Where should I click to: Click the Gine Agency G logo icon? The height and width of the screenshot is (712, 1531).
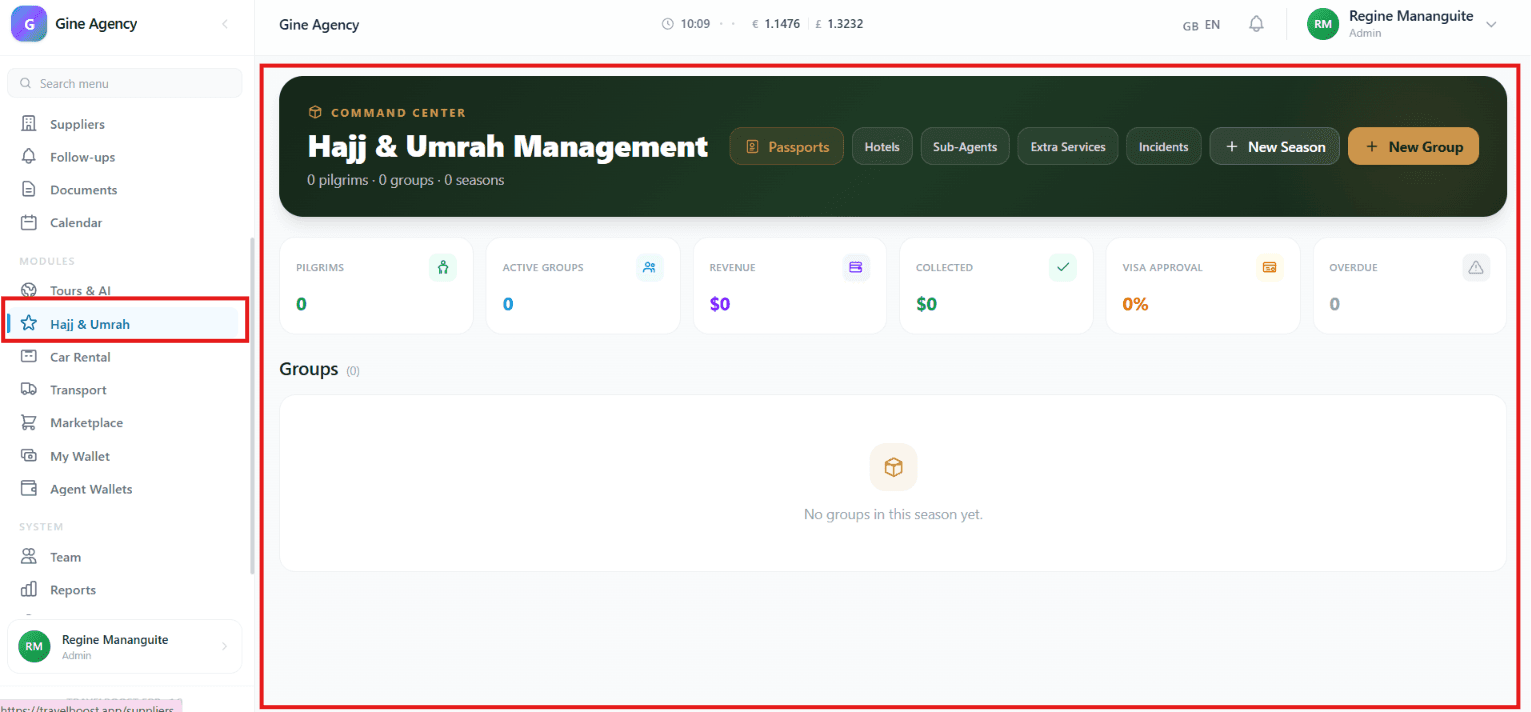[x=29, y=24]
